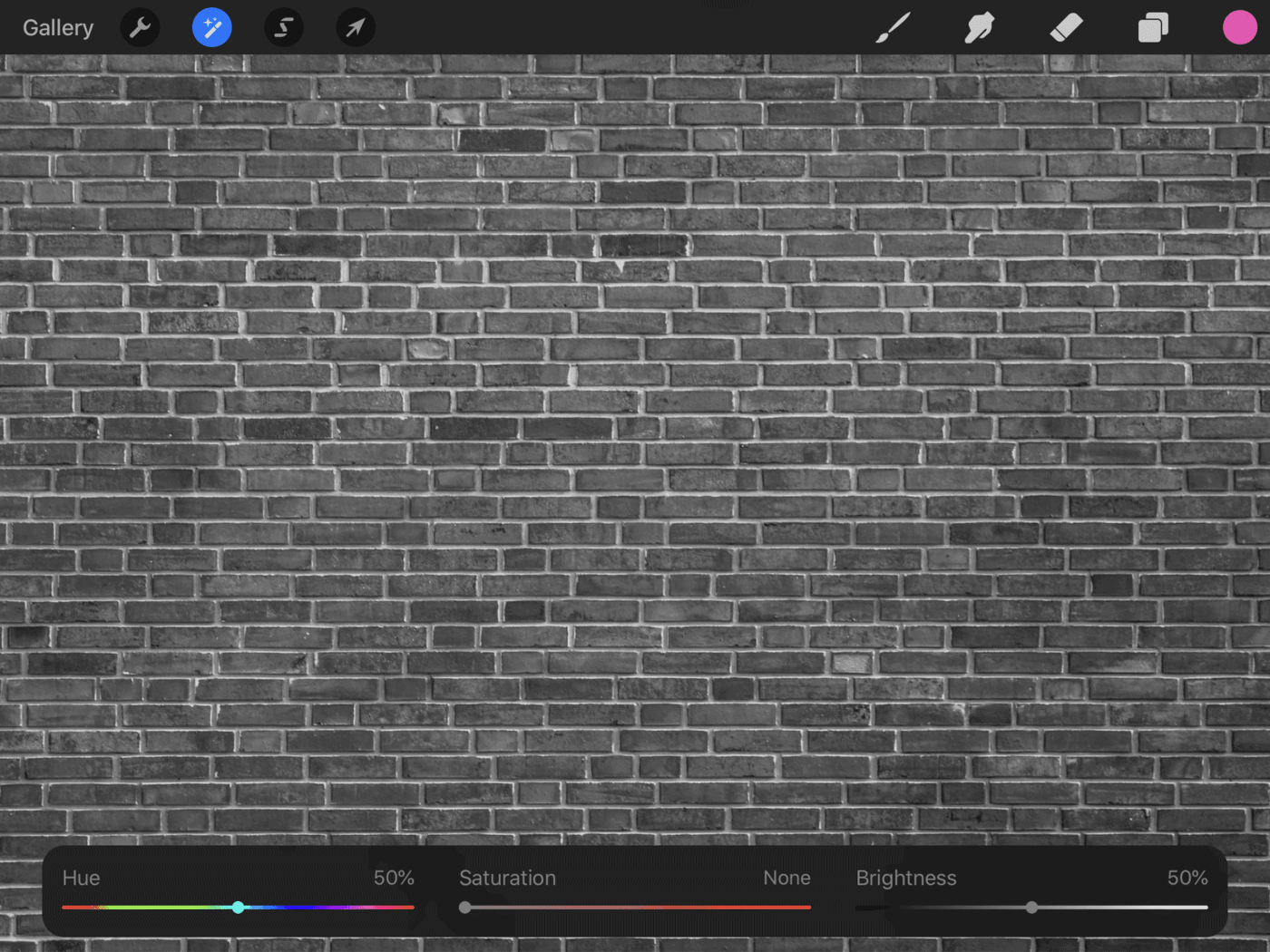This screenshot has height=952, width=1270.
Task: Click the Hue slider handle
Action: [238, 907]
